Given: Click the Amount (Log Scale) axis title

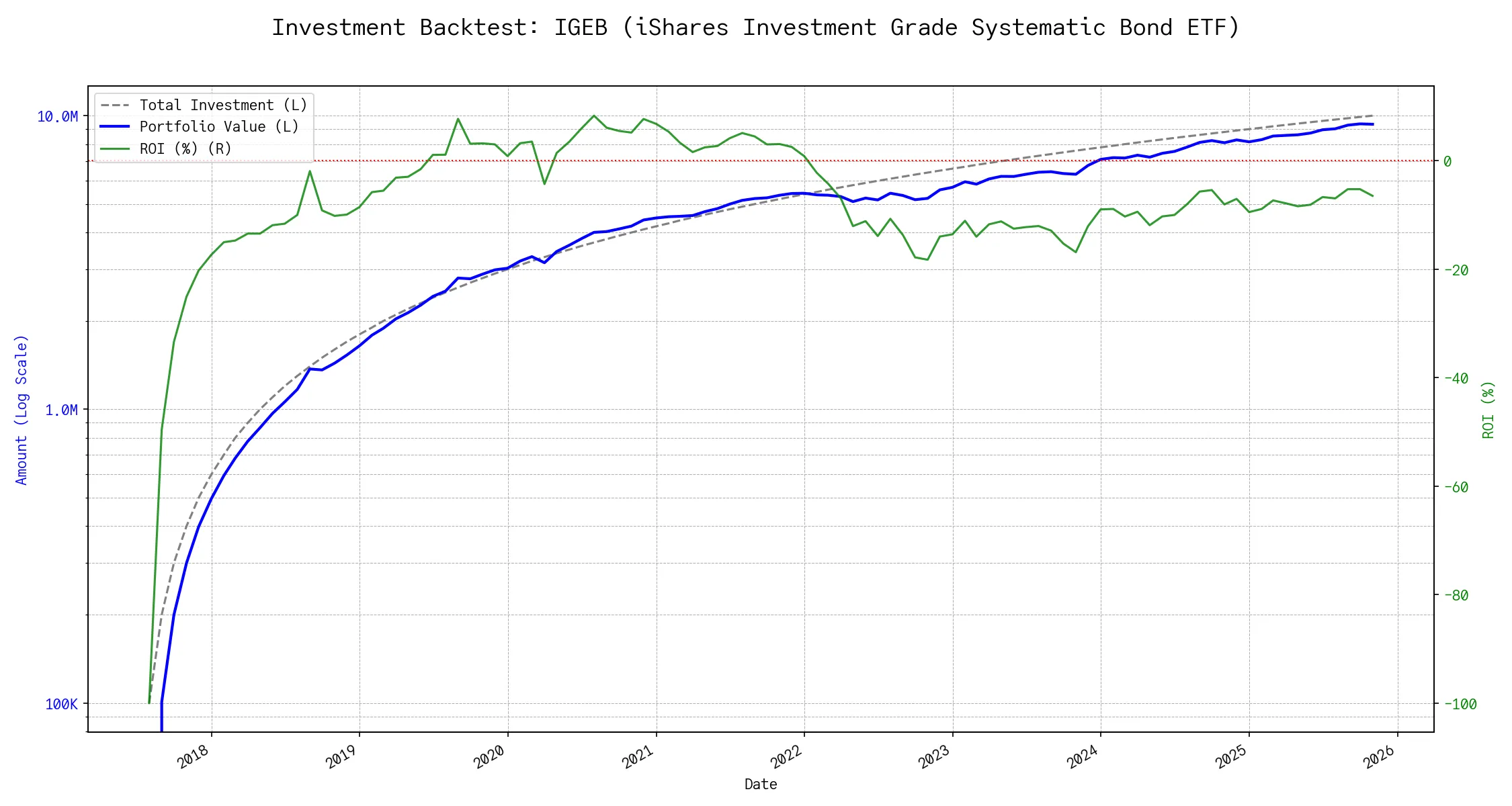Looking at the screenshot, I should point(22,410).
